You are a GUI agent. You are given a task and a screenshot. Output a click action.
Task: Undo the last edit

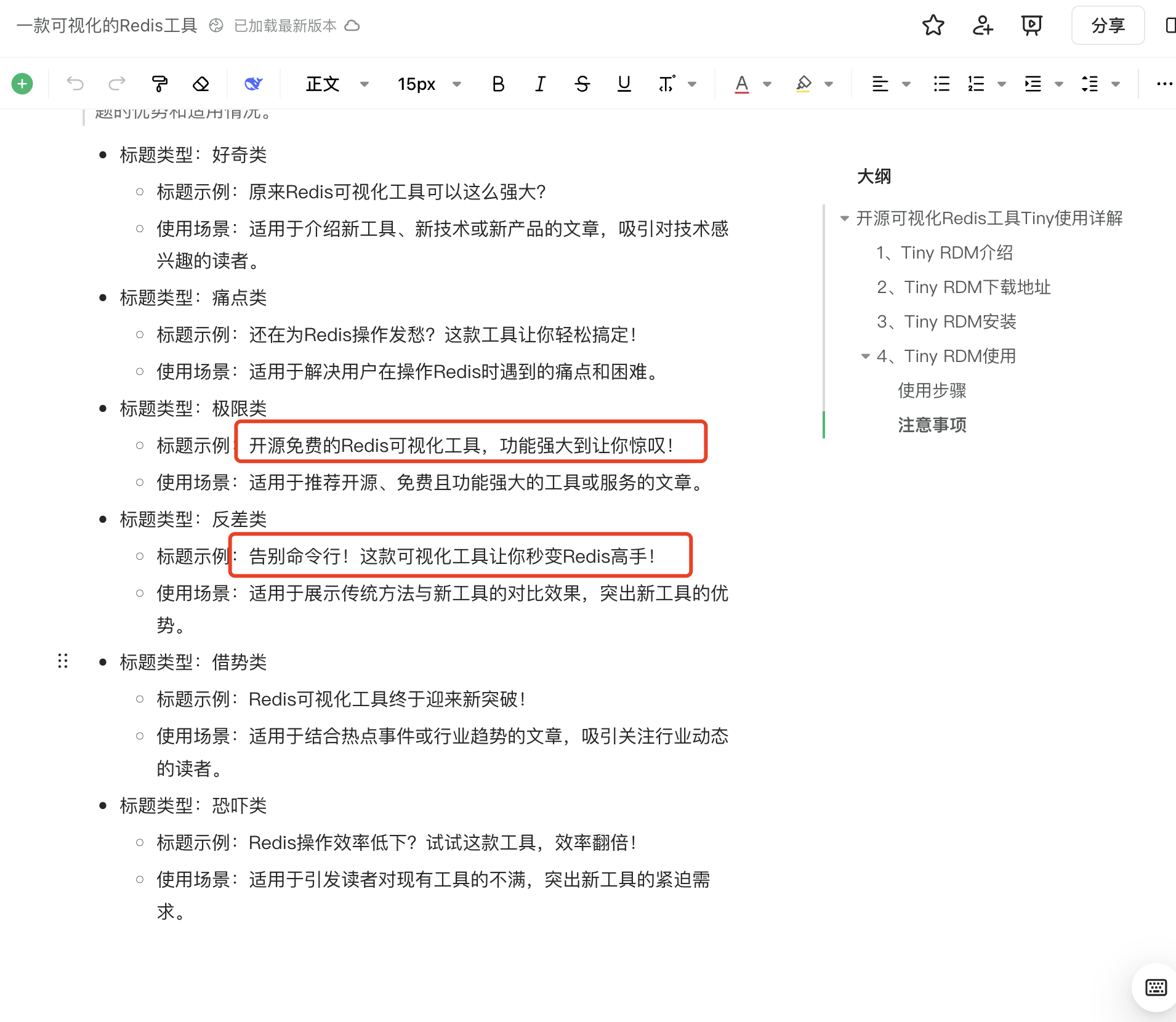coord(75,84)
